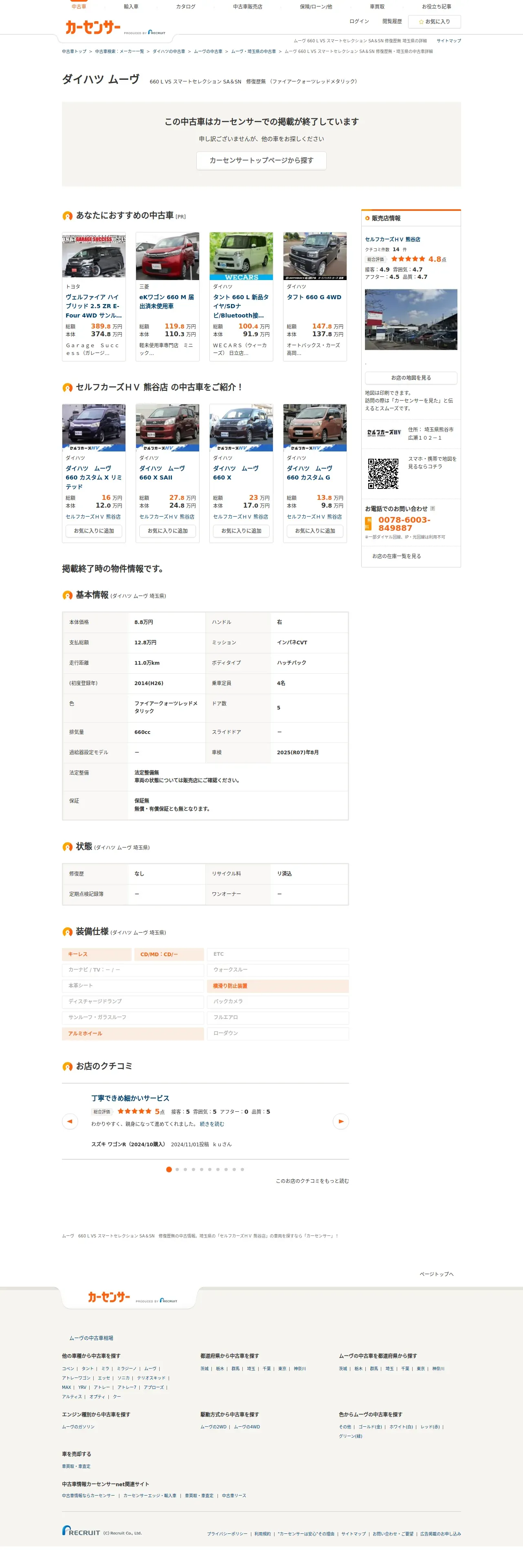Screen dimensions: 523x1568
Task: Open the 保険/ローン/他 tab
Action: 316,7
